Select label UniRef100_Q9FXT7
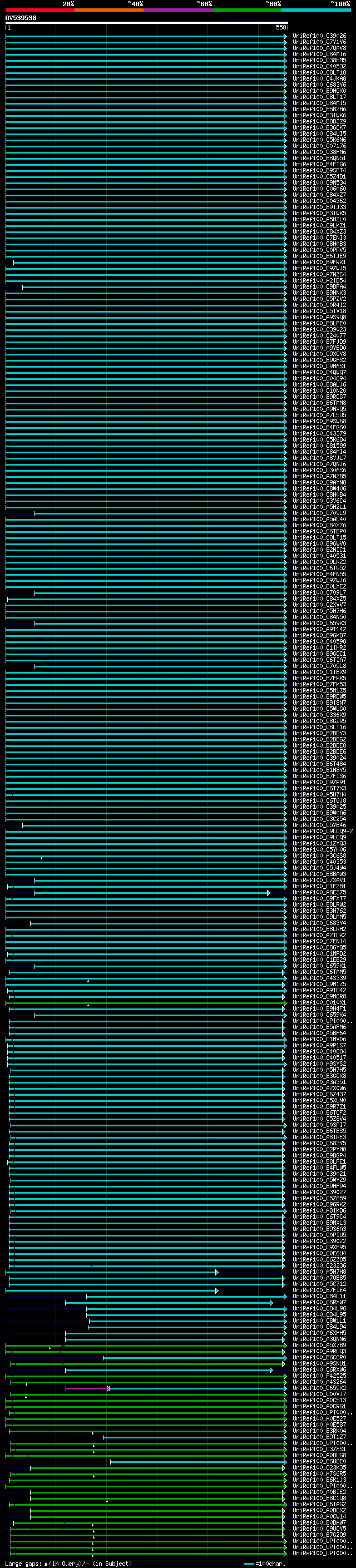 (x=319, y=899)
